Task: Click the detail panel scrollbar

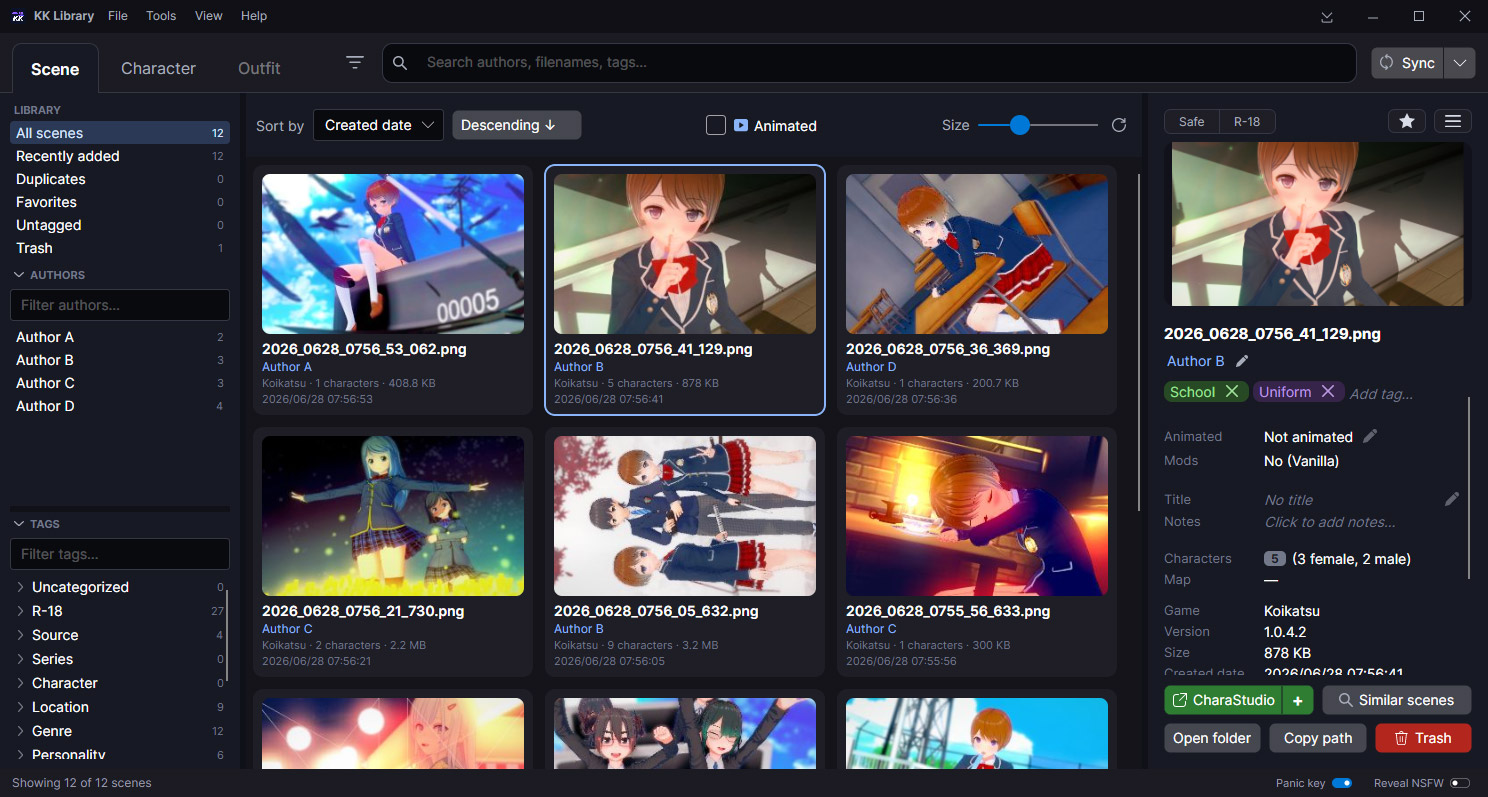Action: tap(1469, 488)
